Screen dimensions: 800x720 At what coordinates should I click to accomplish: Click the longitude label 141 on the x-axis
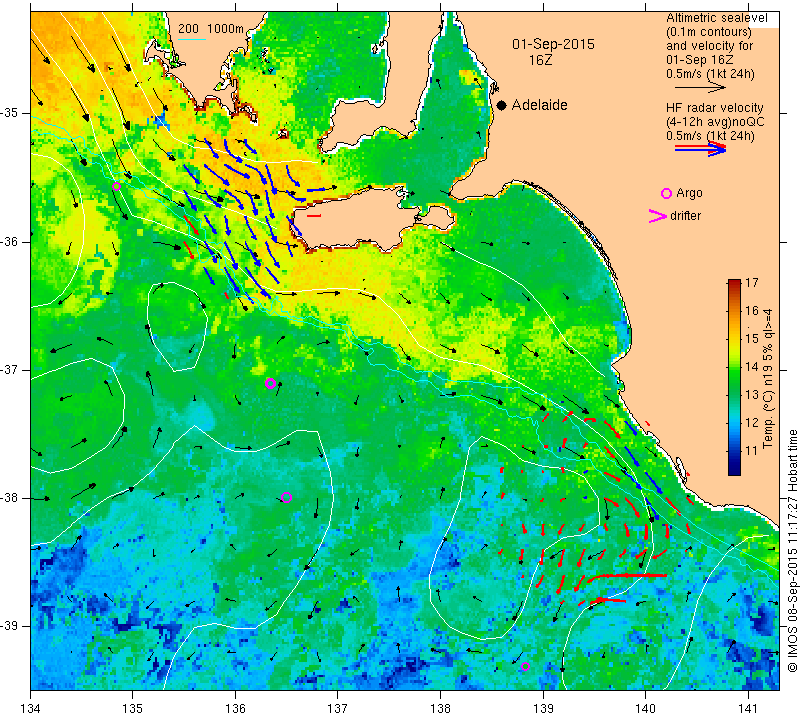(748, 708)
